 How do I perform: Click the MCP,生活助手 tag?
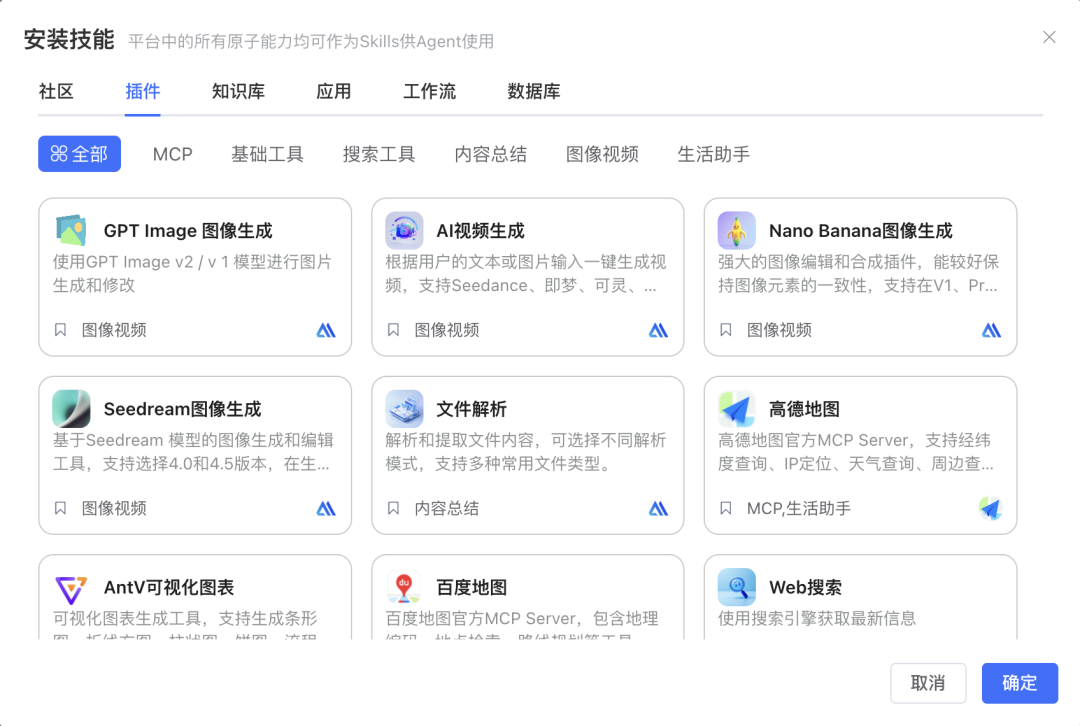click(x=798, y=508)
